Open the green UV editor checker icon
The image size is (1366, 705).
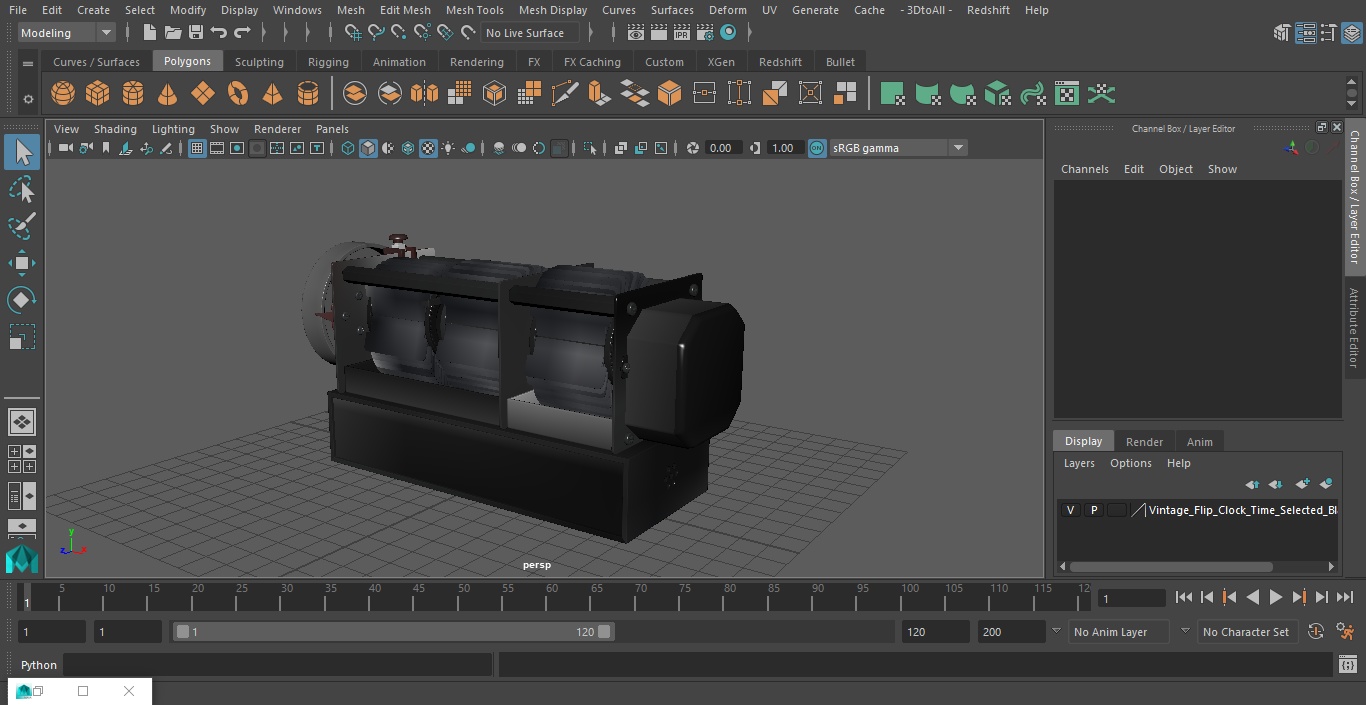1067,94
